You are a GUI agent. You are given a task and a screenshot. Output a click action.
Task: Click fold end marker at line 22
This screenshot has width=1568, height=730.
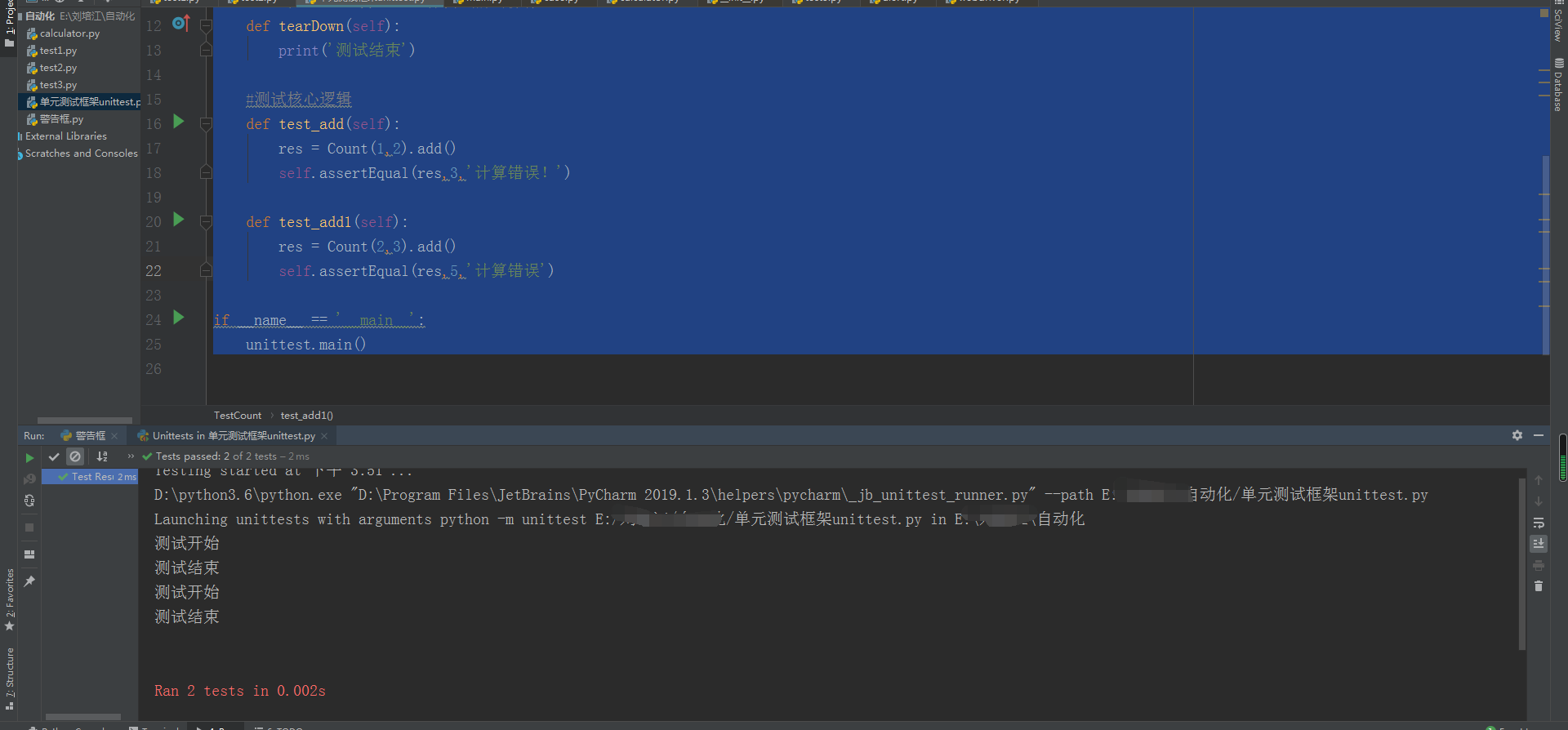(206, 270)
